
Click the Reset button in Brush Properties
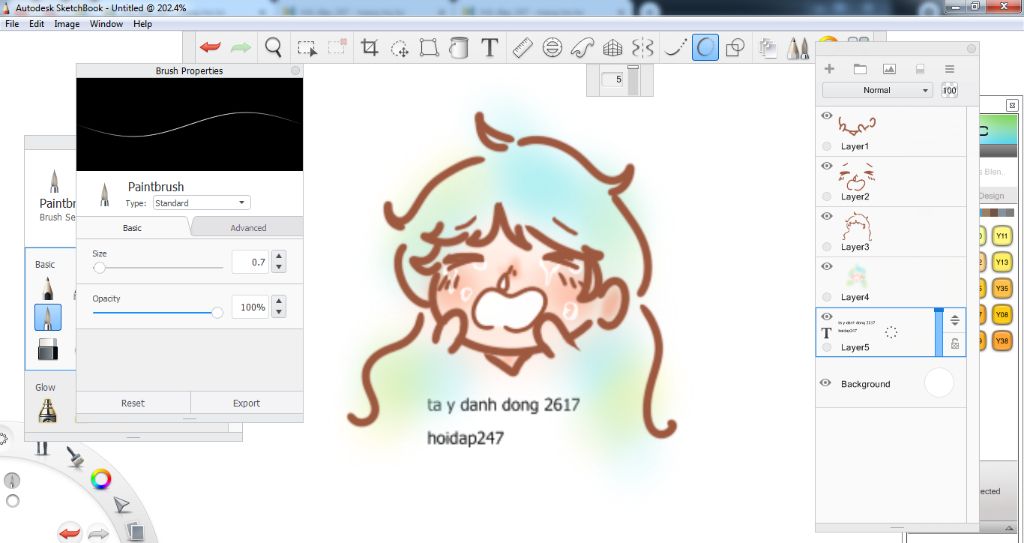[x=133, y=403]
